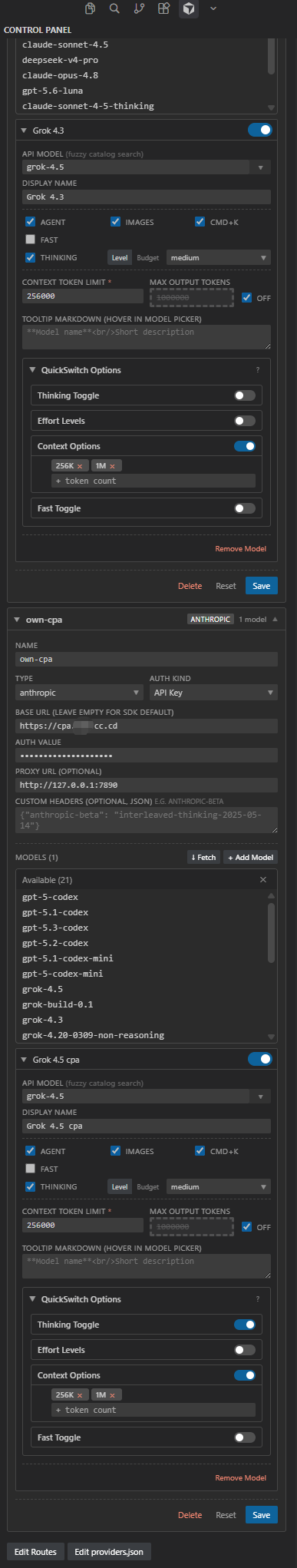Screen dimensions: 297x1568
Task: Select grok-build-0.1 in Available list
Action: pos(58,1004)
